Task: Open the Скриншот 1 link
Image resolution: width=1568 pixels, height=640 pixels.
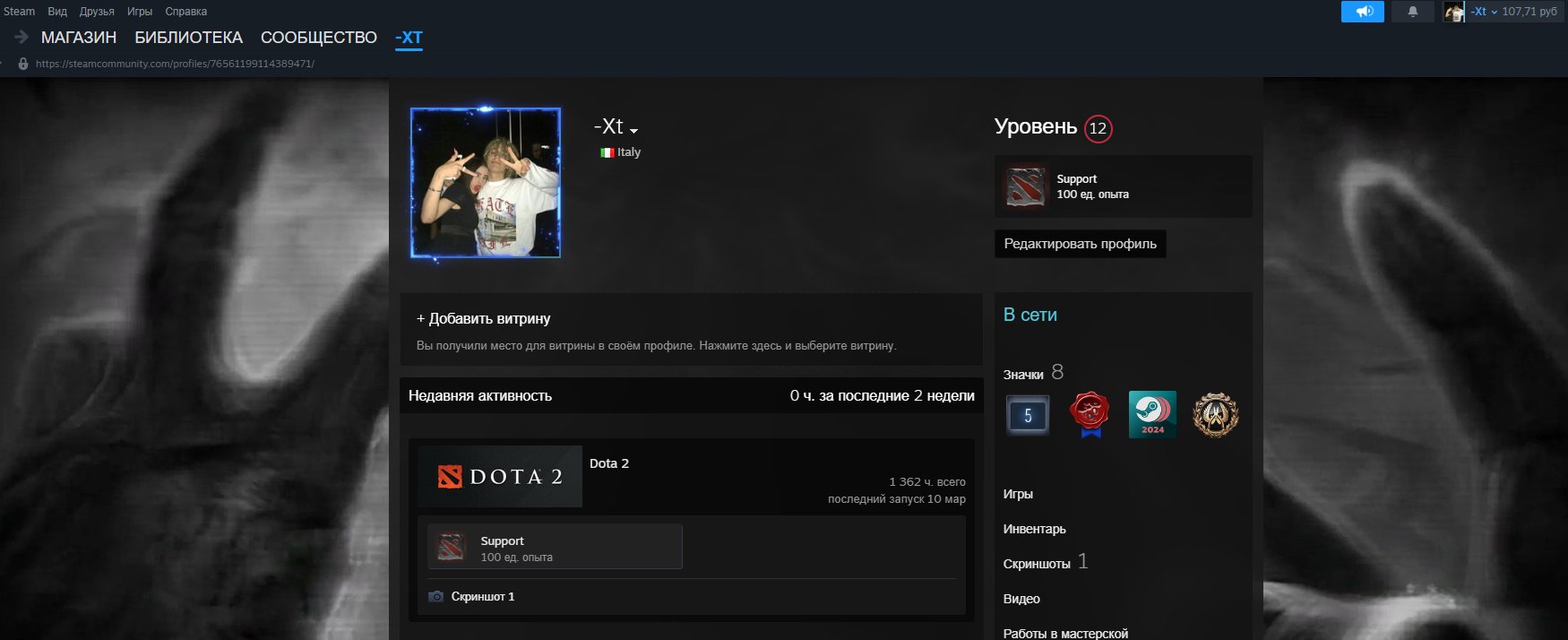Action: [x=483, y=596]
